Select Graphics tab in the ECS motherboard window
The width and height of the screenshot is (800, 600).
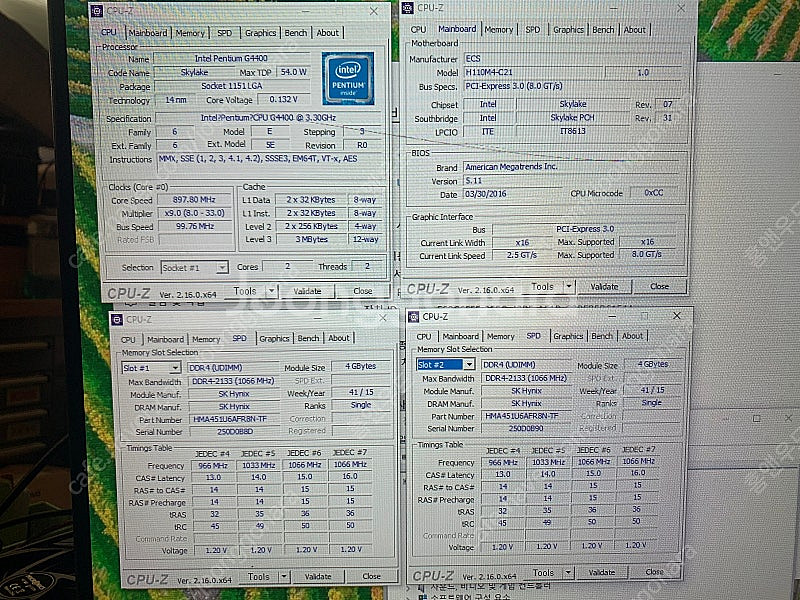click(568, 30)
